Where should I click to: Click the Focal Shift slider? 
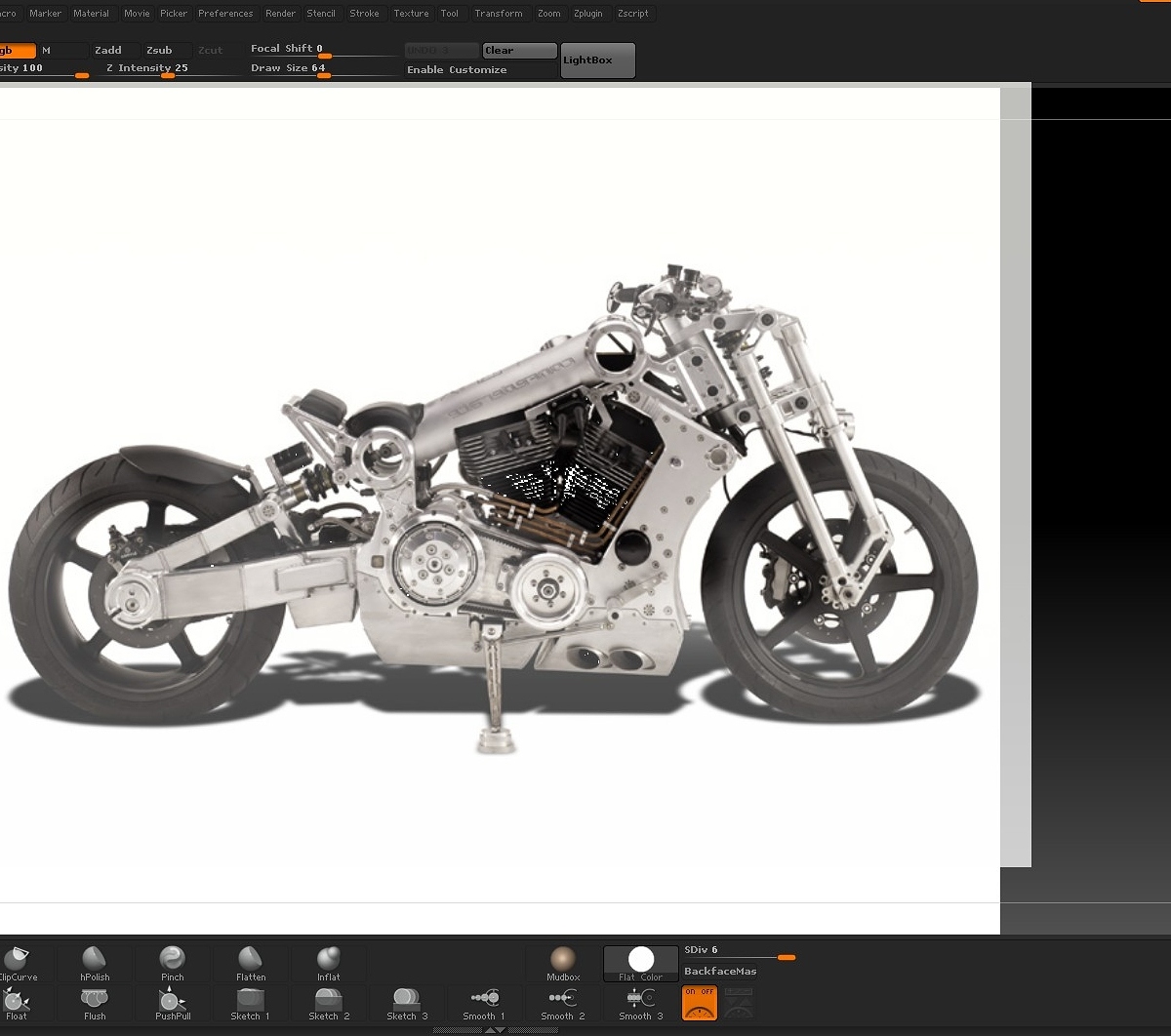323,50
